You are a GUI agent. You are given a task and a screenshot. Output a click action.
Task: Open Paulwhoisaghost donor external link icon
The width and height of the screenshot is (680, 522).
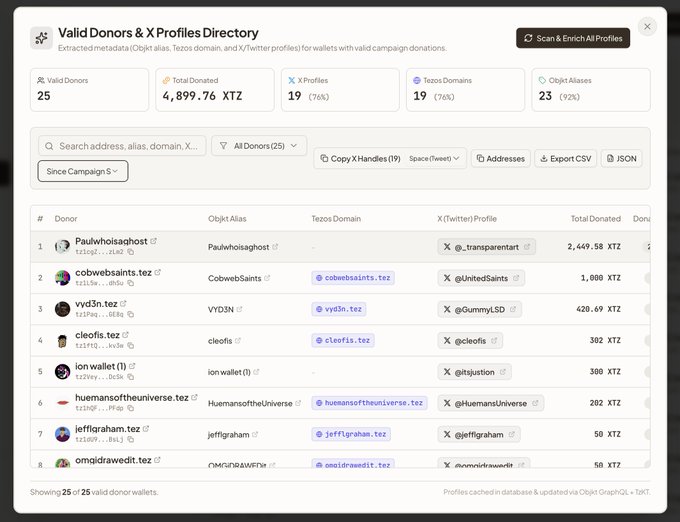154,241
